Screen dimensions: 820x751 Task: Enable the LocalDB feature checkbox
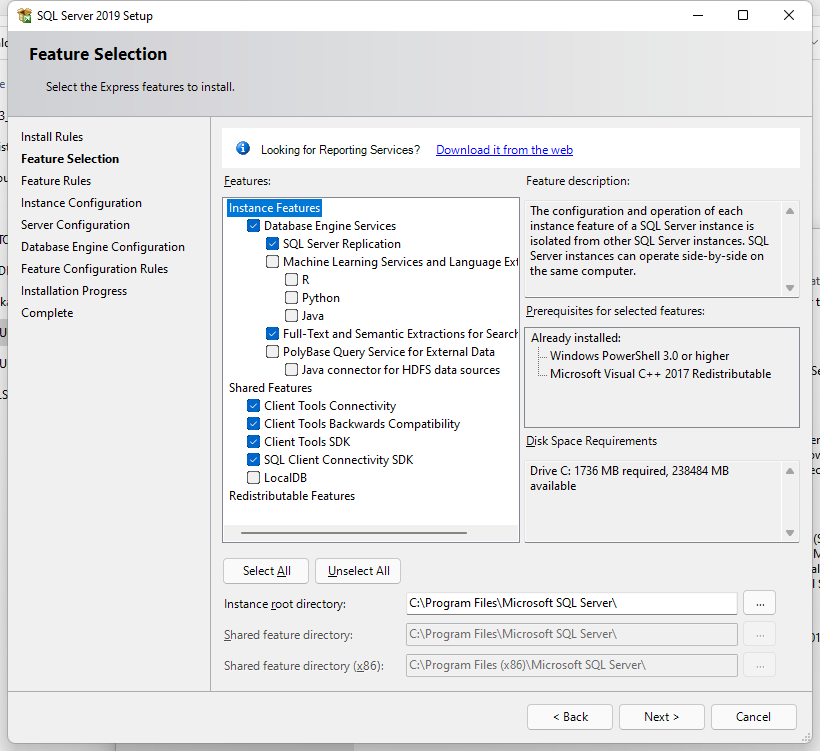click(254, 477)
